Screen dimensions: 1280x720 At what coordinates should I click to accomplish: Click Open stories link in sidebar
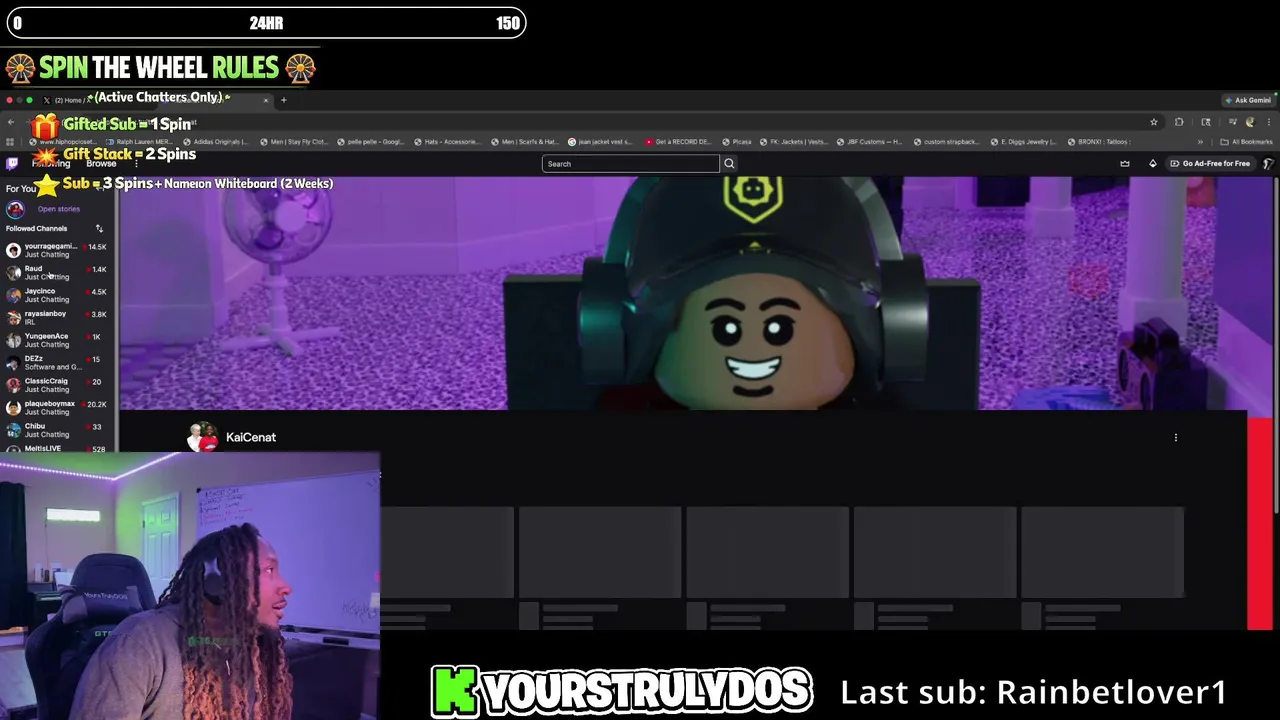coord(58,209)
